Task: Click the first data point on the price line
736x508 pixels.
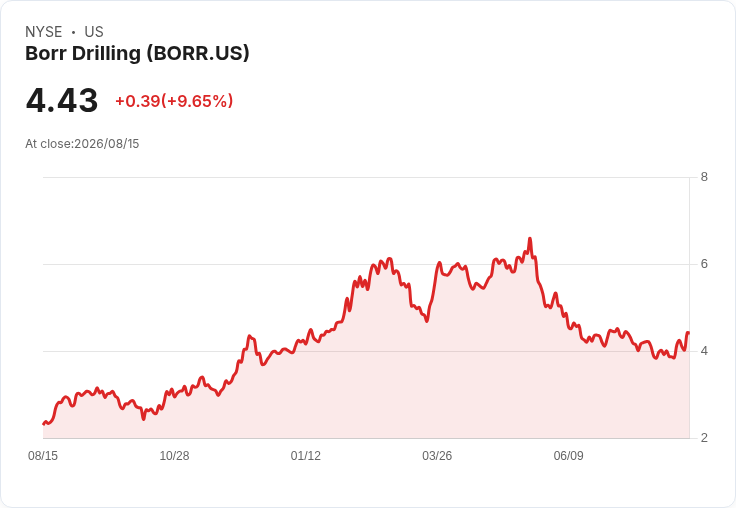Action: pos(44,424)
